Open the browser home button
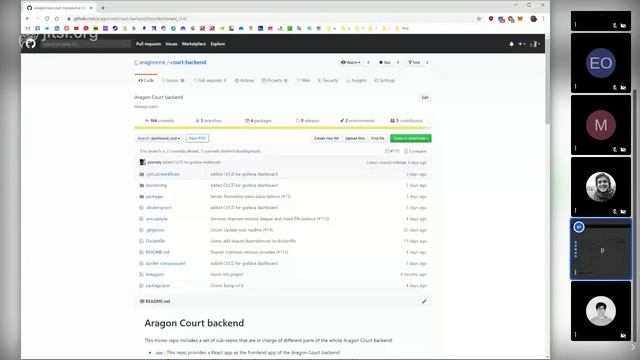The image size is (640, 360). click(57, 19)
